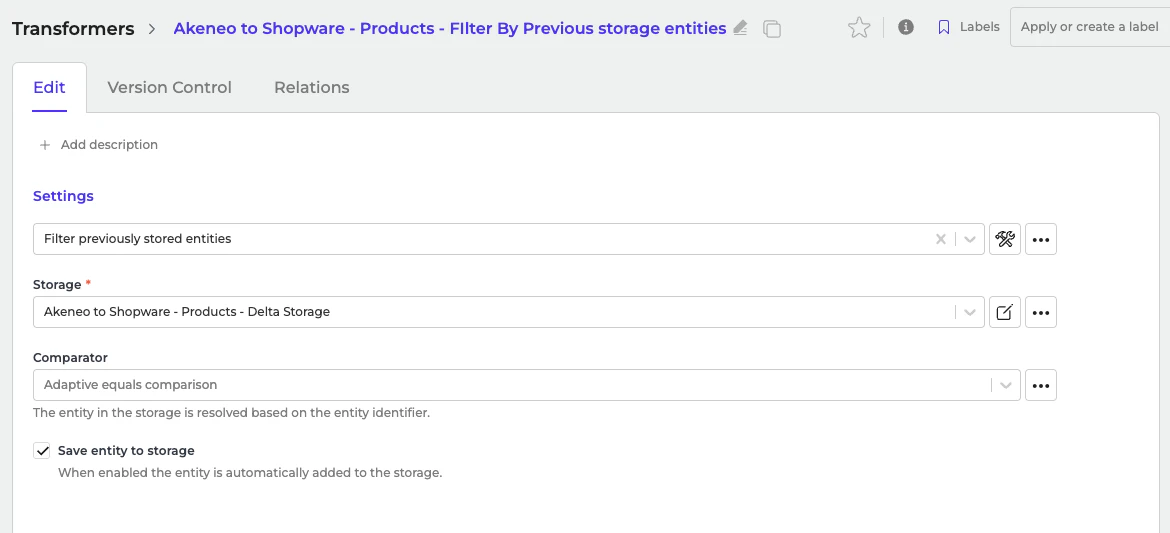Click the tools icon beside transformer type

(x=1005, y=239)
